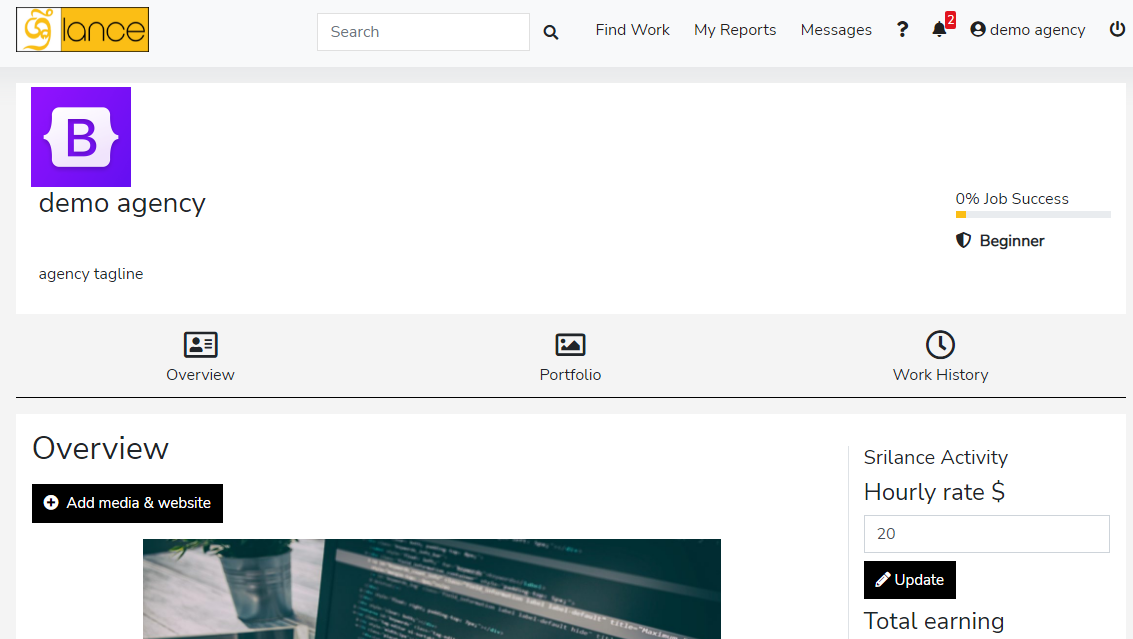Screen dimensions: 1133x639
Task: Log out using the power icon
Action: pyautogui.click(x=1117, y=30)
